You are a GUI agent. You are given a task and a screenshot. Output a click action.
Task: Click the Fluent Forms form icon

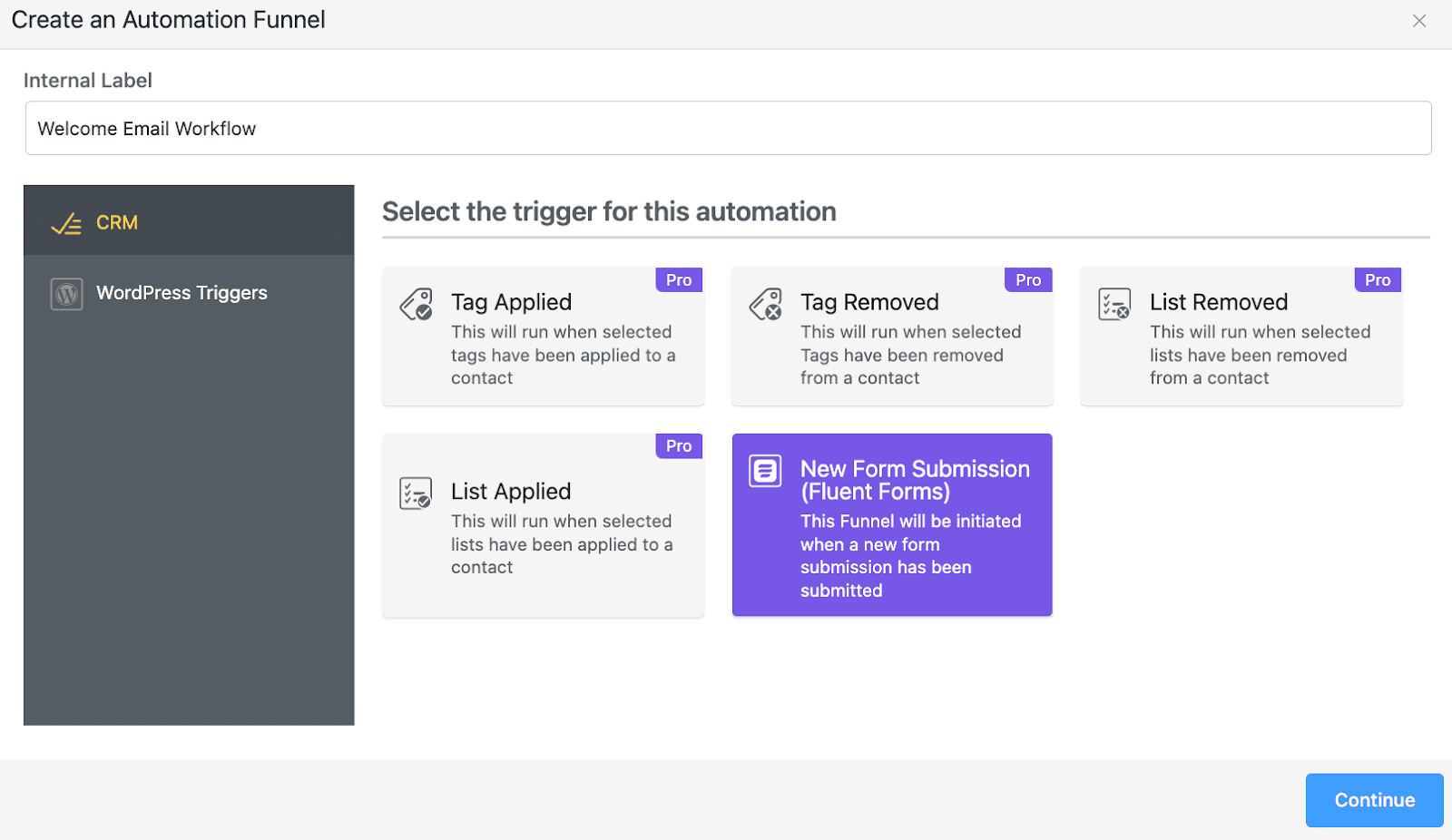(x=765, y=471)
